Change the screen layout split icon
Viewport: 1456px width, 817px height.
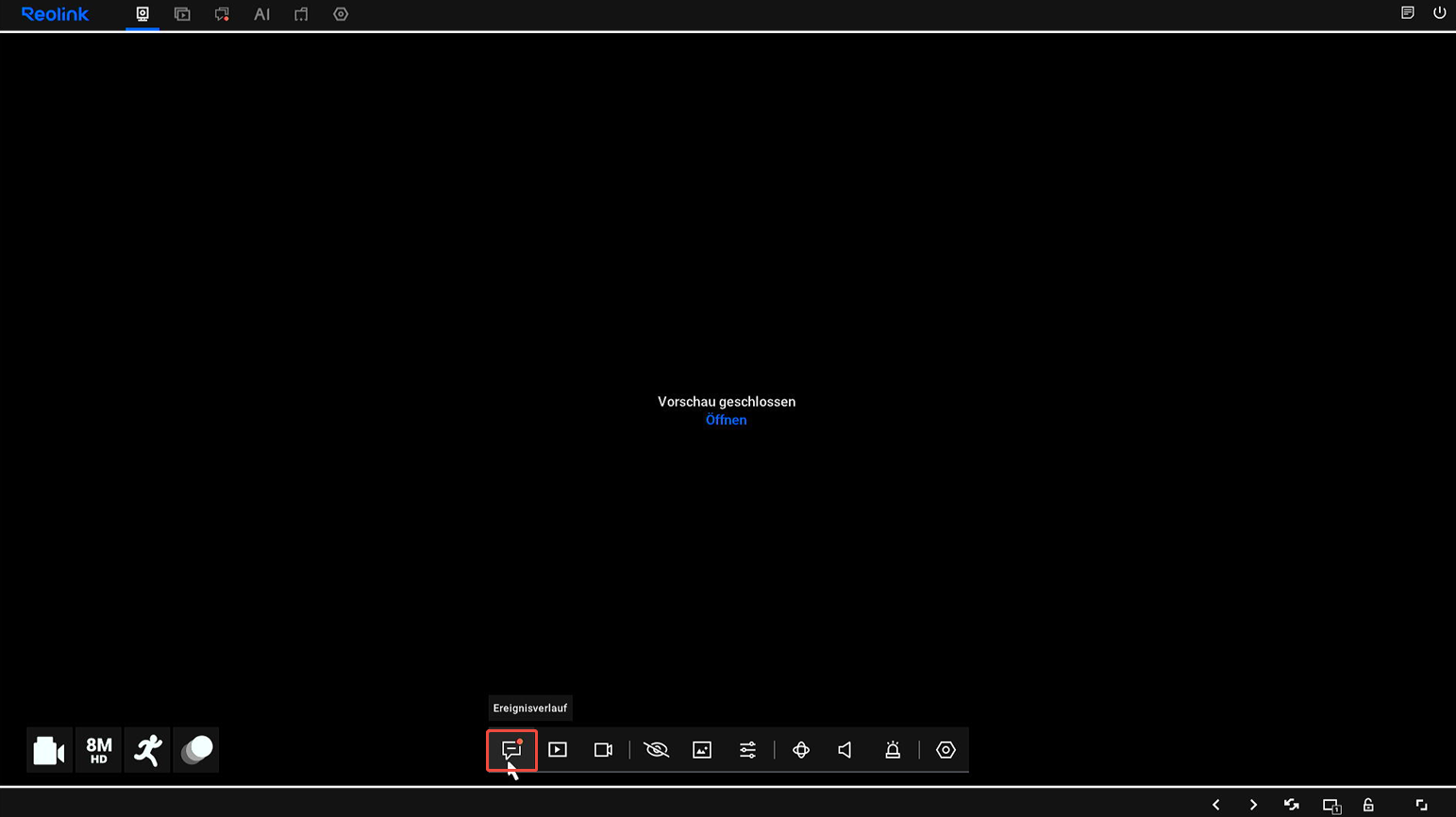point(1331,806)
